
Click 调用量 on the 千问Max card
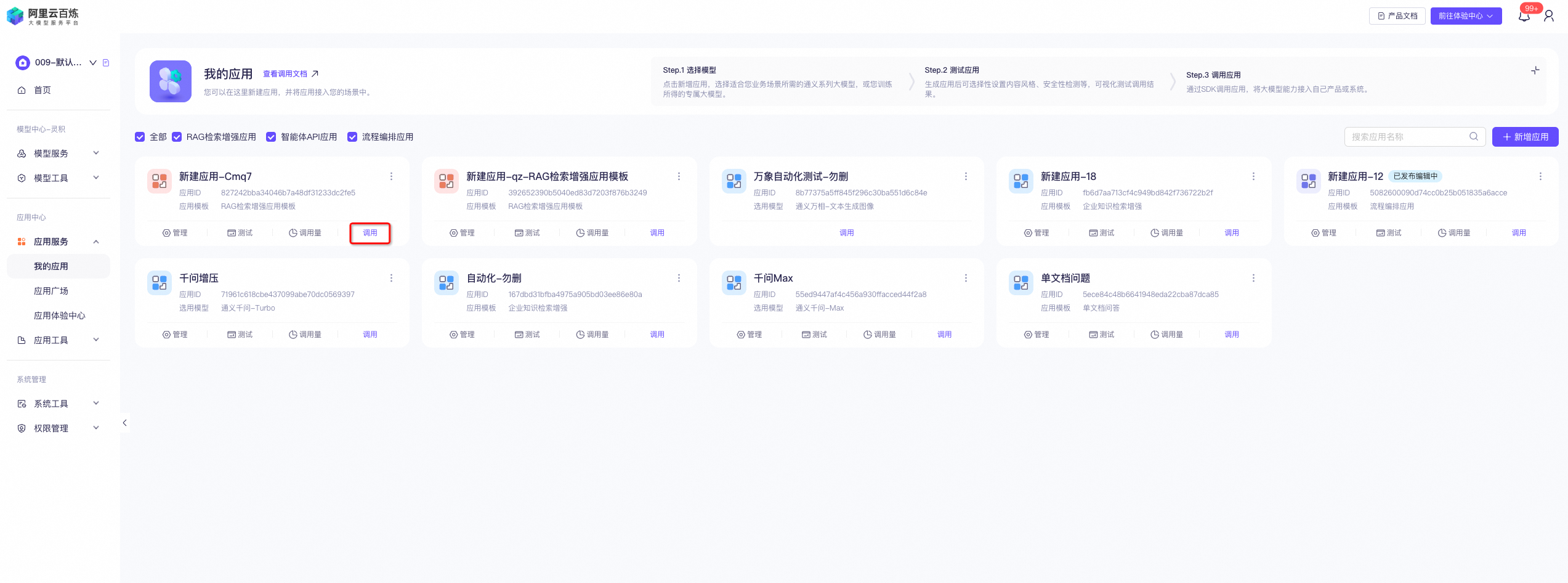pyautogui.click(x=879, y=335)
